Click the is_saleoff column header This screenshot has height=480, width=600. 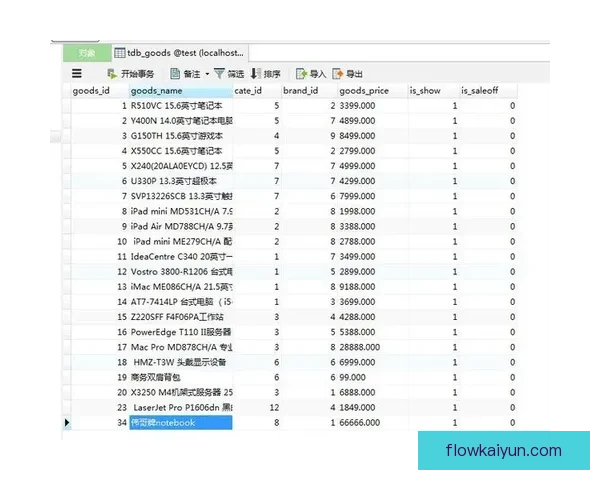pos(488,91)
